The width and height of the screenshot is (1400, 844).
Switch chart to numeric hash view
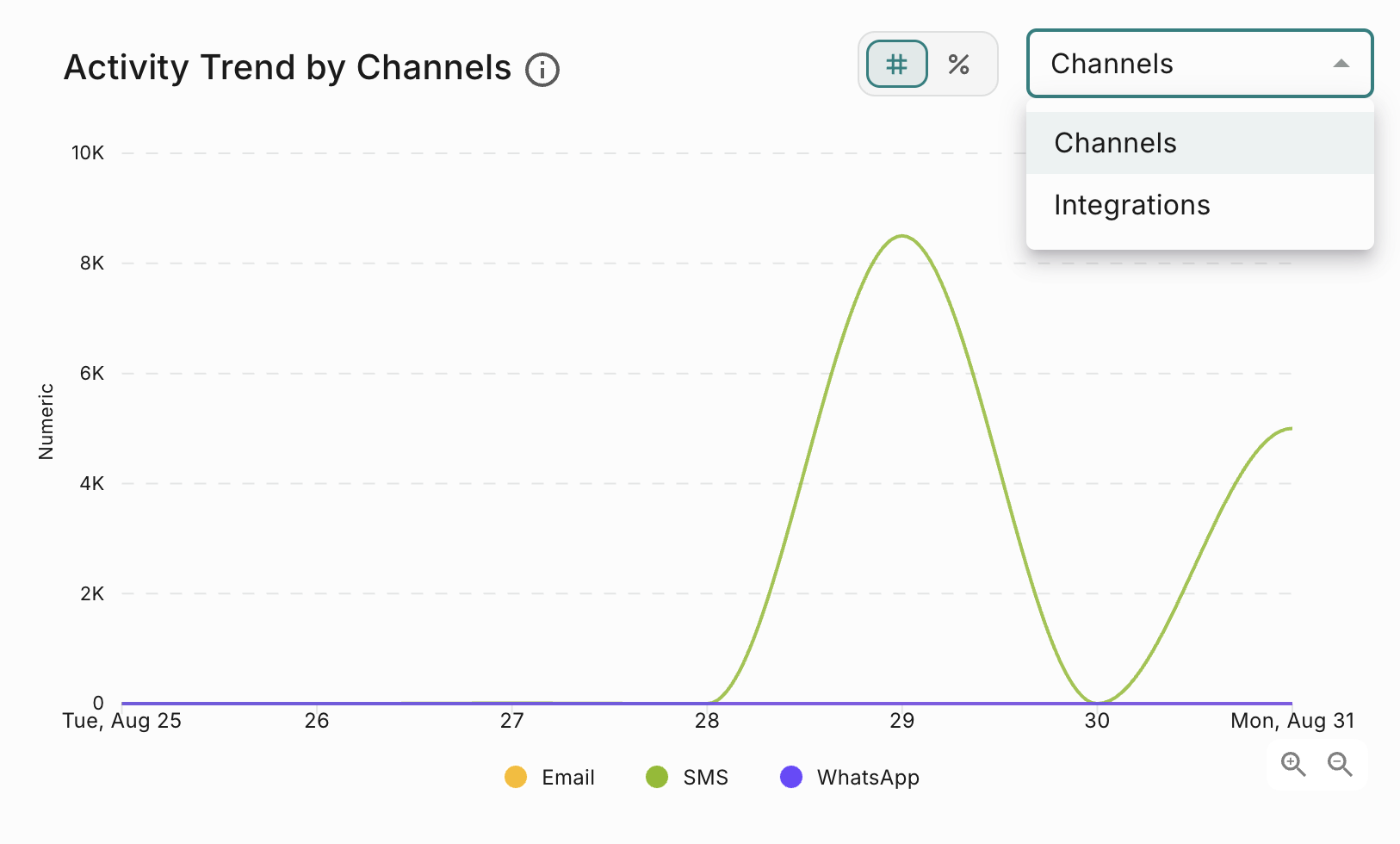[x=896, y=64]
